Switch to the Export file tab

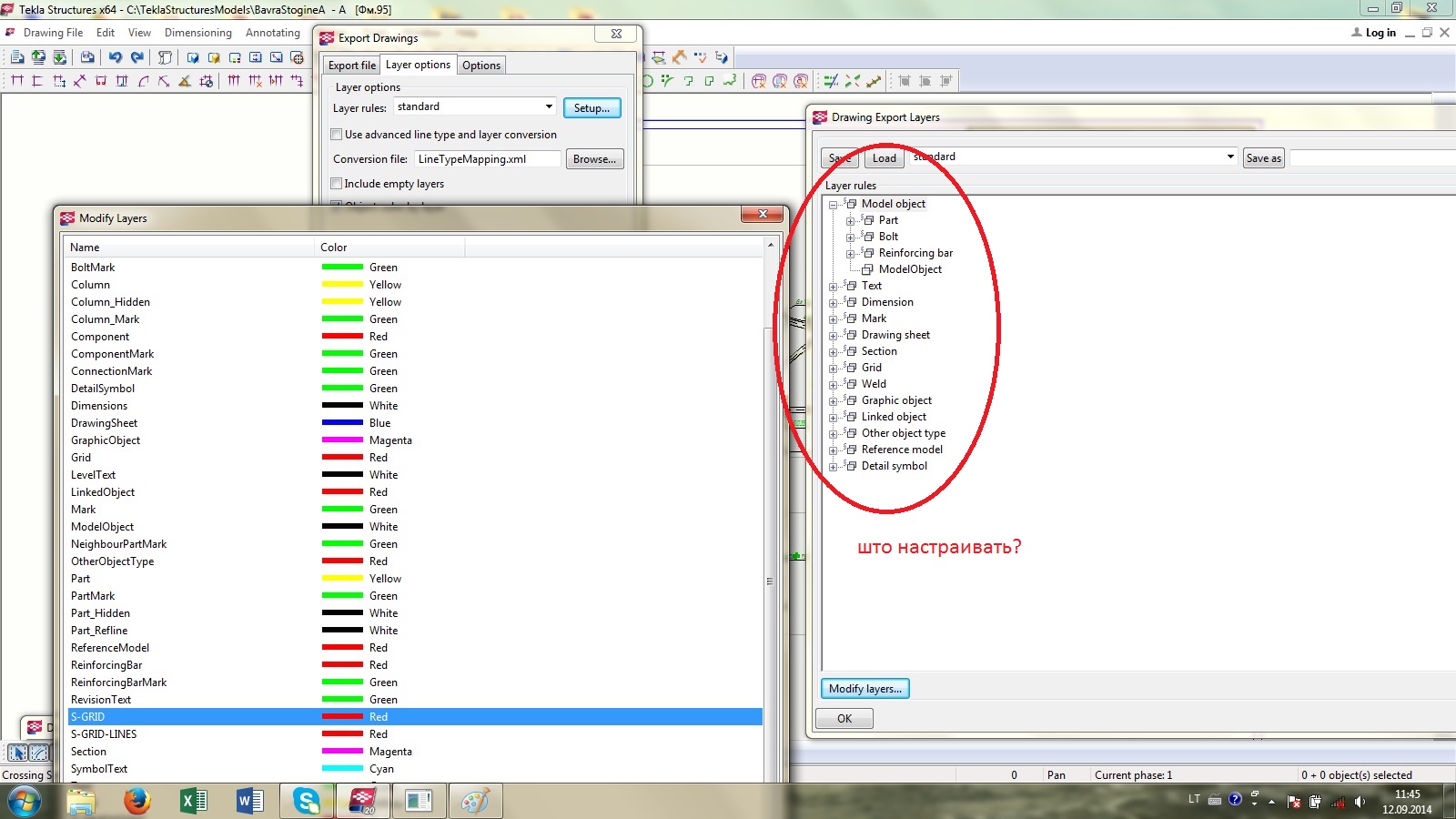pos(351,66)
